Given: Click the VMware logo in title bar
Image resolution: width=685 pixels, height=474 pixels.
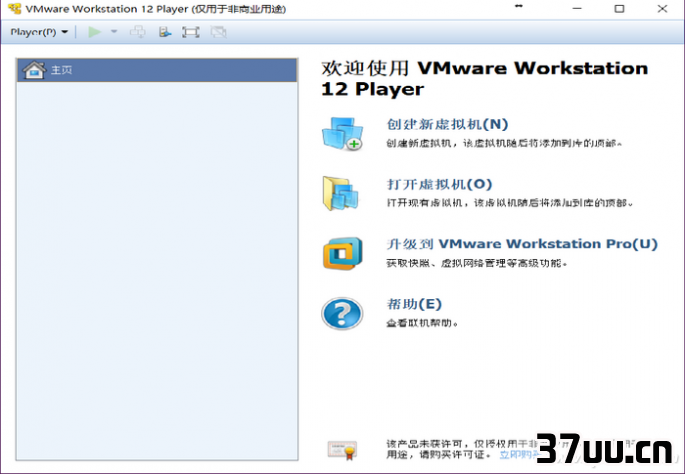Looking at the screenshot, I should tap(14, 9).
